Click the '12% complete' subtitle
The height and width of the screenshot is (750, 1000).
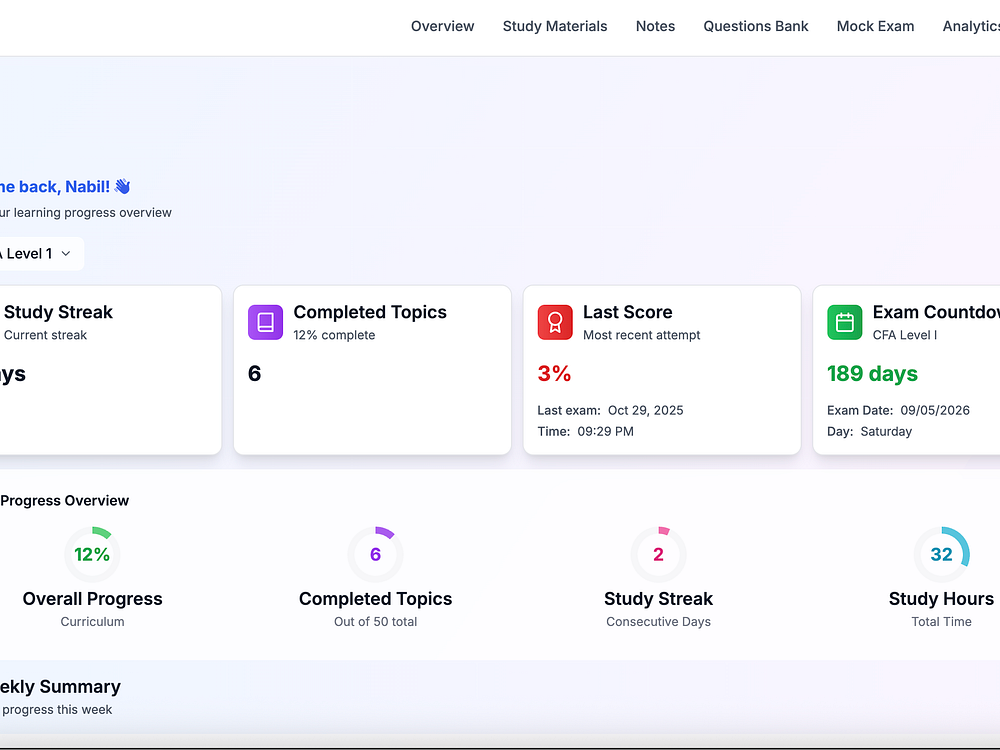click(x=334, y=335)
